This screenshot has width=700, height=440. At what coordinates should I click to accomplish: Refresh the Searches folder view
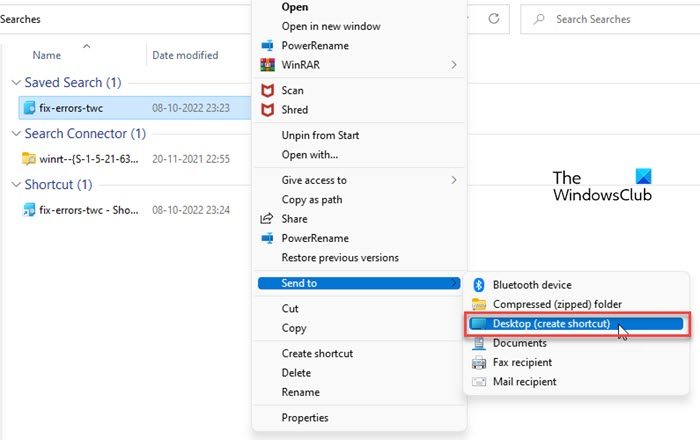tap(494, 19)
